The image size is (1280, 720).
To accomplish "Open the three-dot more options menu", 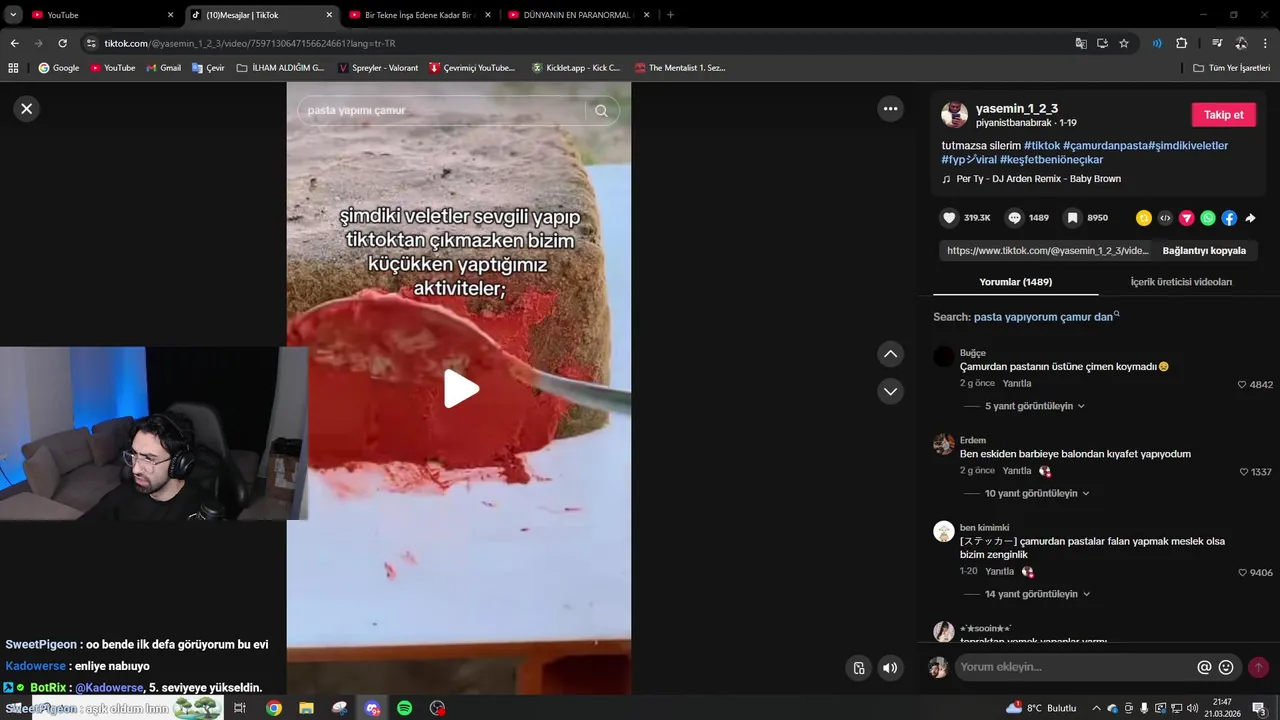I will click(x=890, y=109).
